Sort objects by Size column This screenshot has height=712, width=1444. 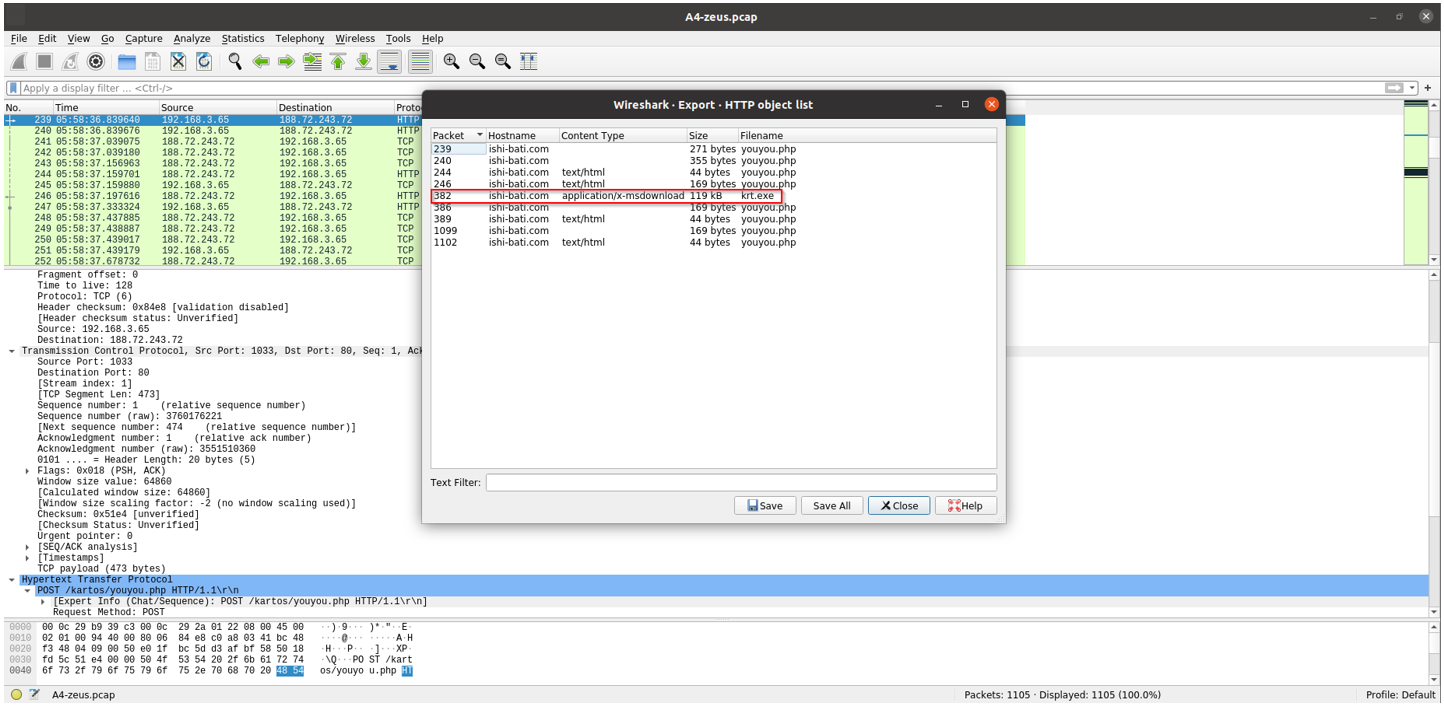(x=713, y=135)
